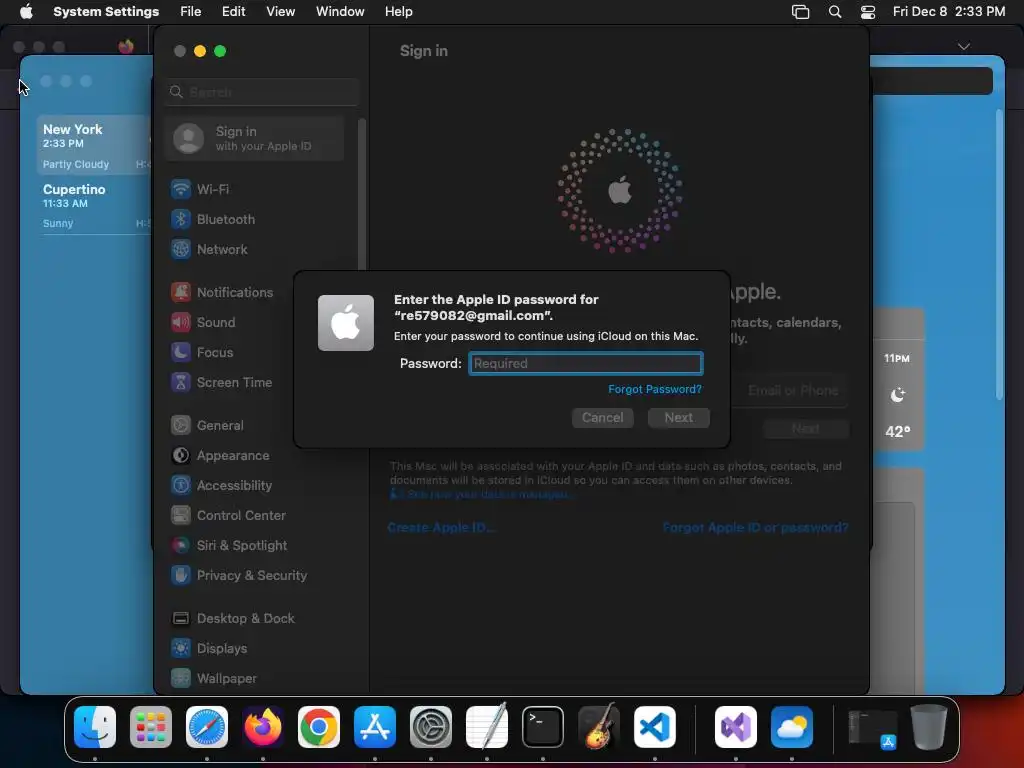Click Next in the password dialog
Screen dimensions: 1024x768
click(679, 418)
